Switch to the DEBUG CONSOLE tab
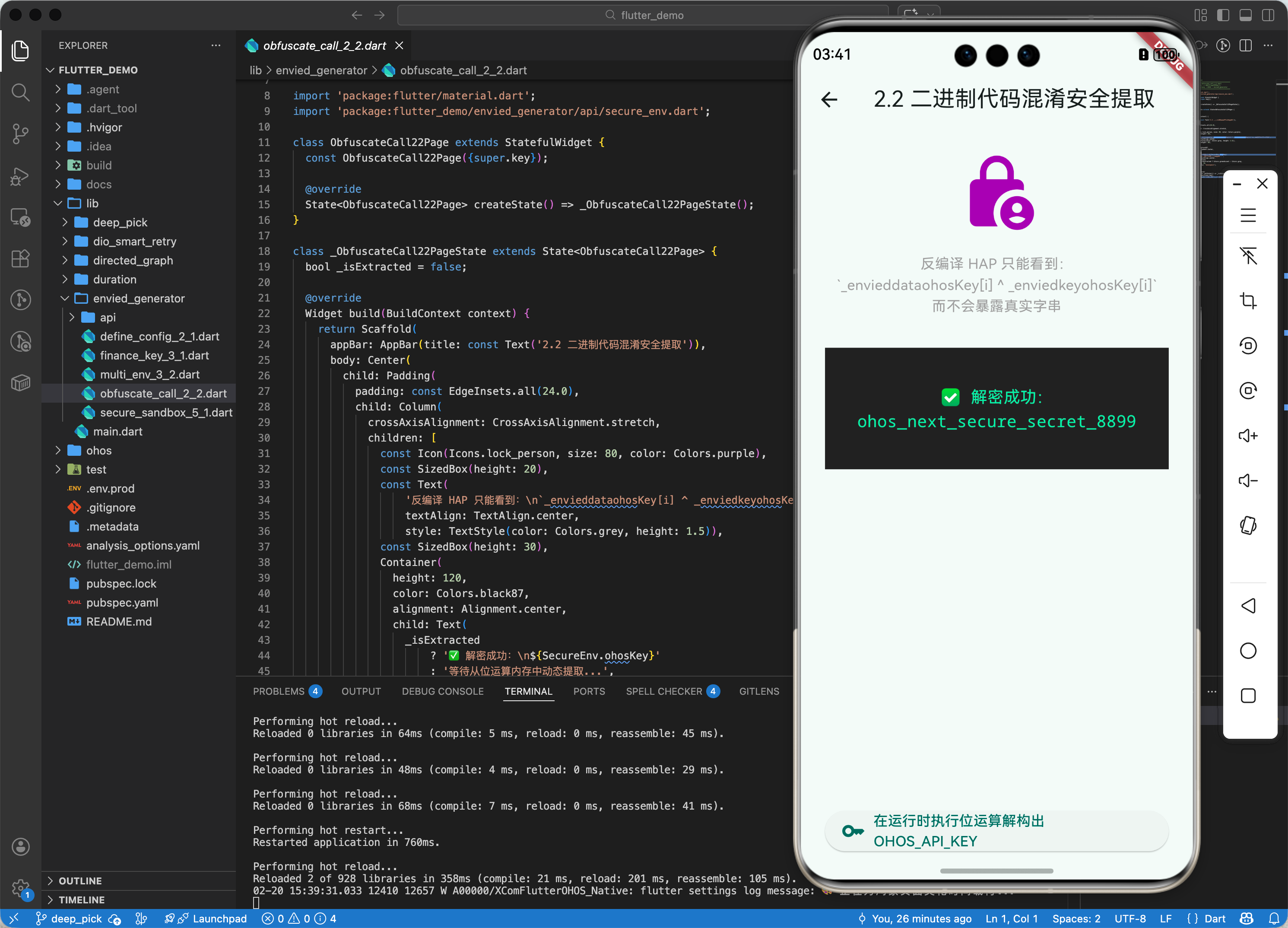The height and width of the screenshot is (928, 1288). pyautogui.click(x=442, y=691)
